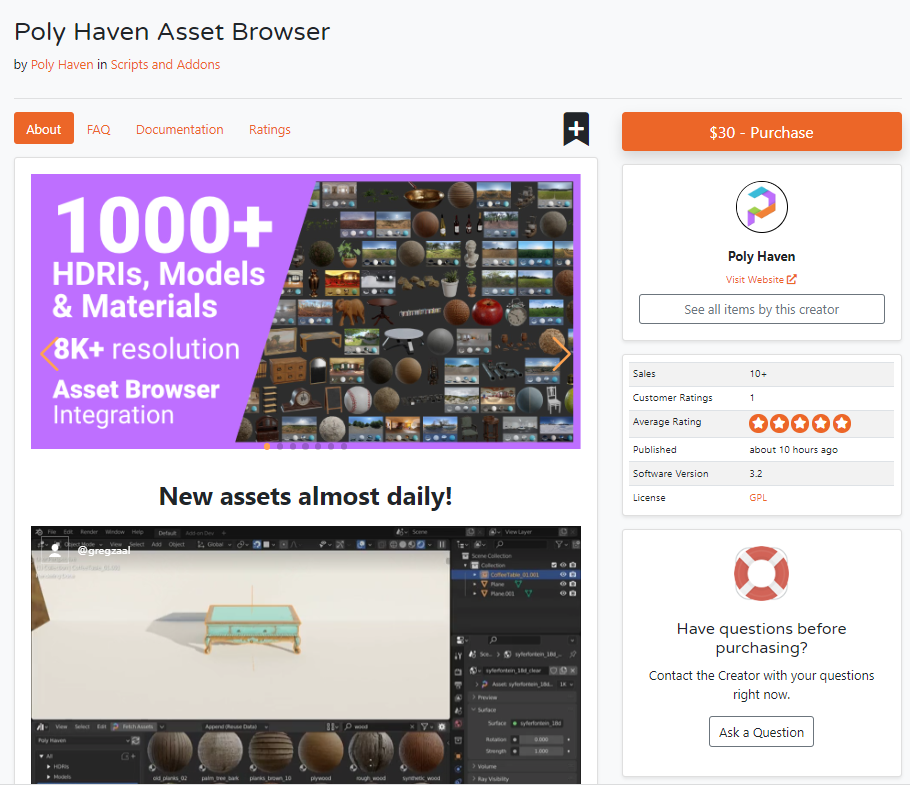The image size is (910, 786).
Task: Click the 'Poly Haven Asset Browser' page title
Action: tap(172, 32)
